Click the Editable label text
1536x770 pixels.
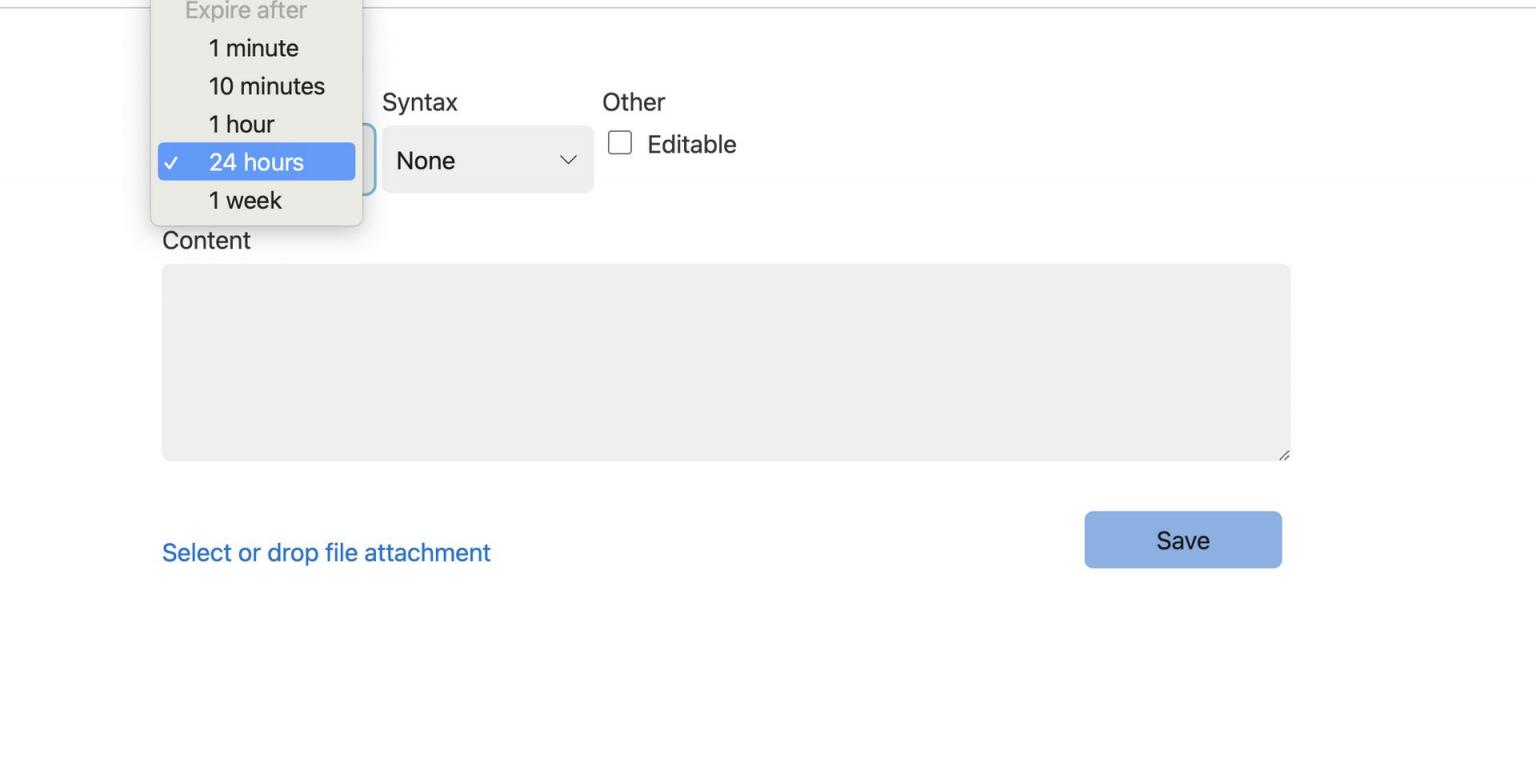coord(691,144)
